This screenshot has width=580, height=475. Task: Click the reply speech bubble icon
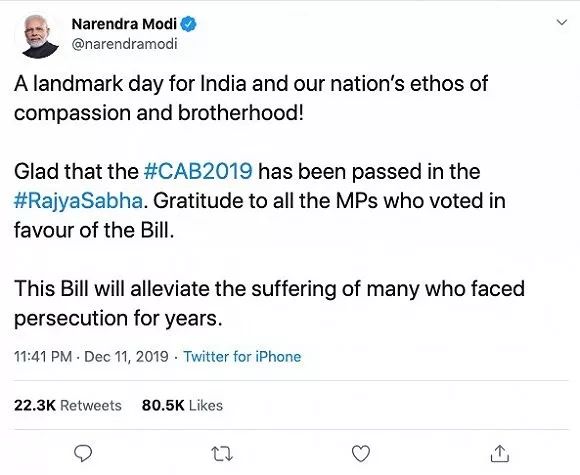(83, 454)
